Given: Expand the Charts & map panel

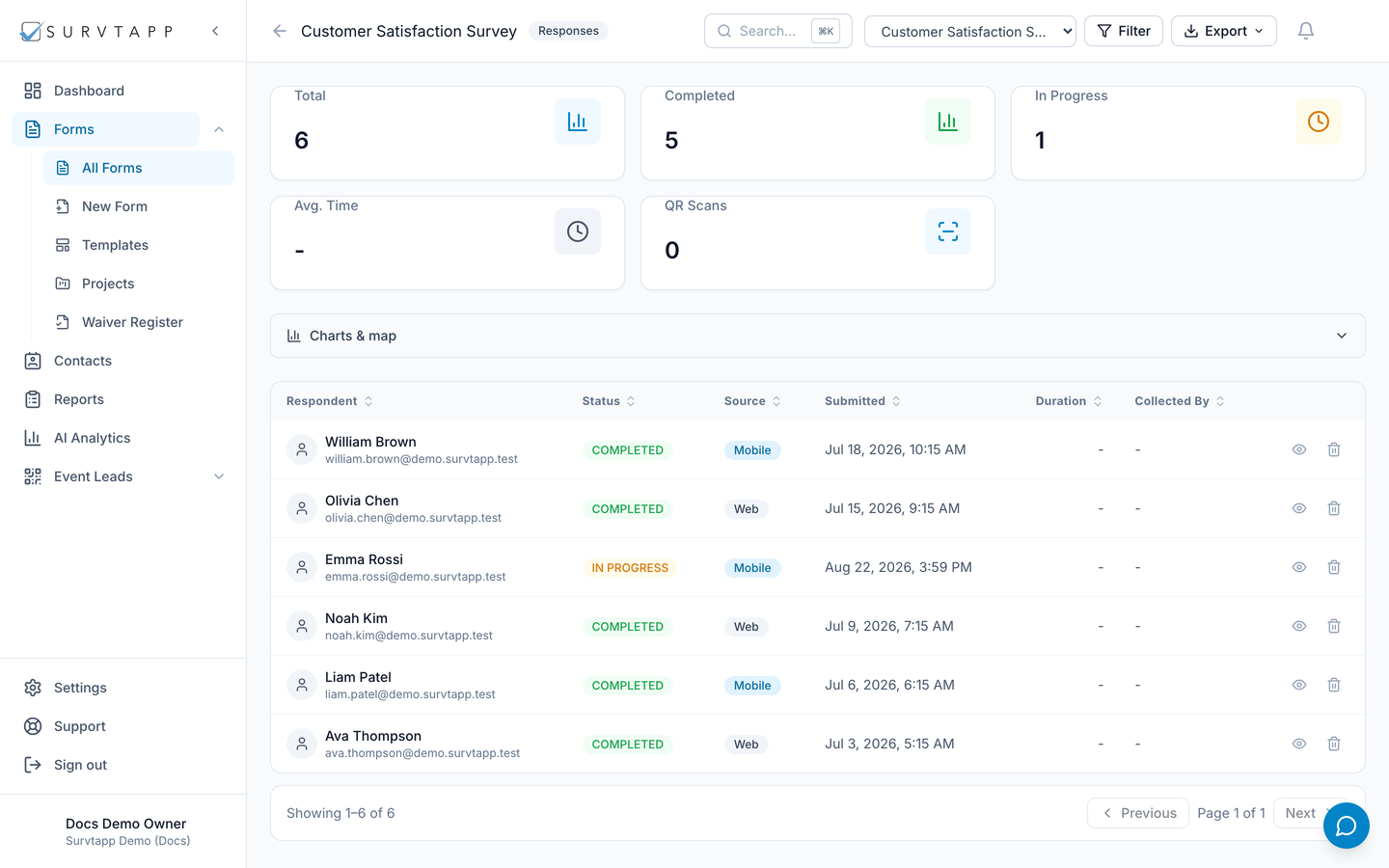Looking at the screenshot, I should click(818, 336).
